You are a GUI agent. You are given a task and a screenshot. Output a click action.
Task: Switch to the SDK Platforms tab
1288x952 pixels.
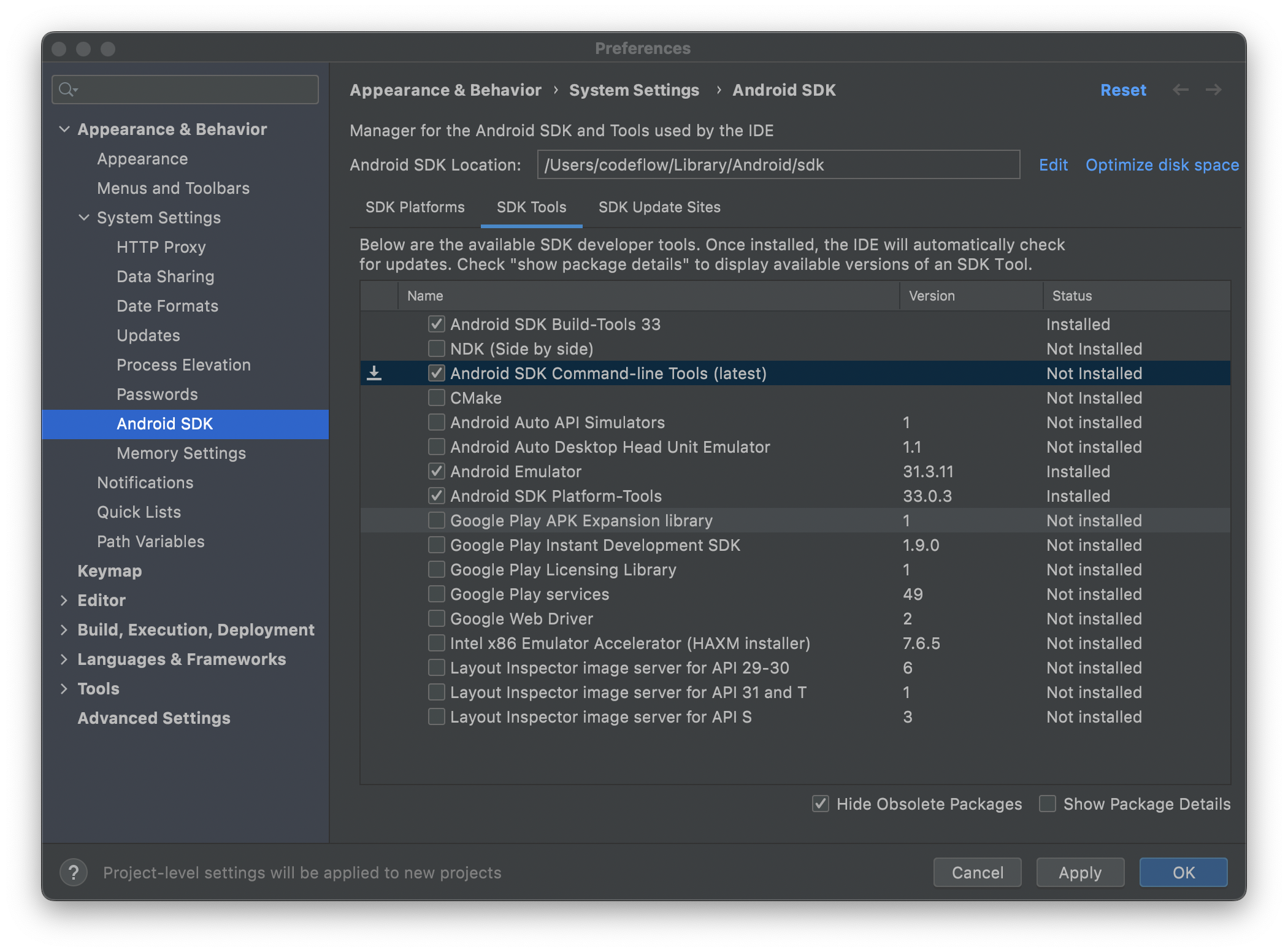[x=415, y=207]
